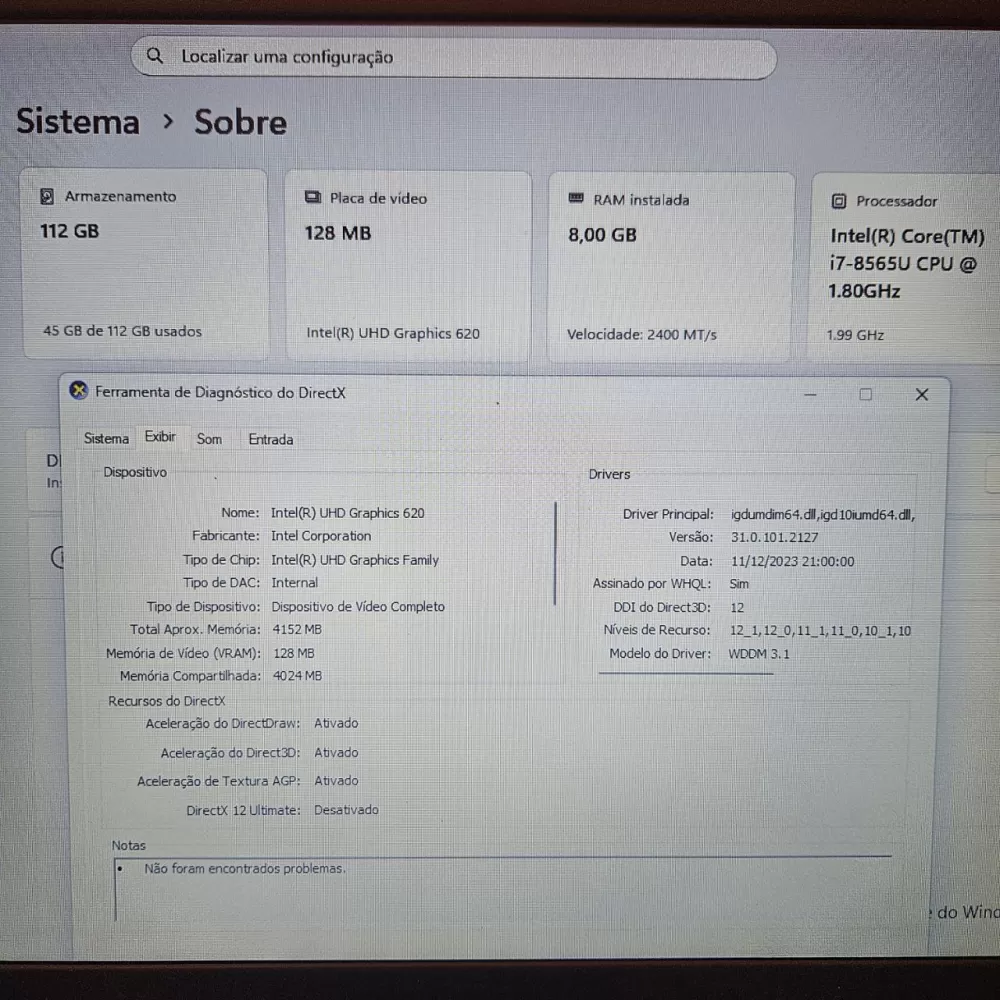Select the Exibir tab
The image size is (1000, 1000).
point(160,437)
